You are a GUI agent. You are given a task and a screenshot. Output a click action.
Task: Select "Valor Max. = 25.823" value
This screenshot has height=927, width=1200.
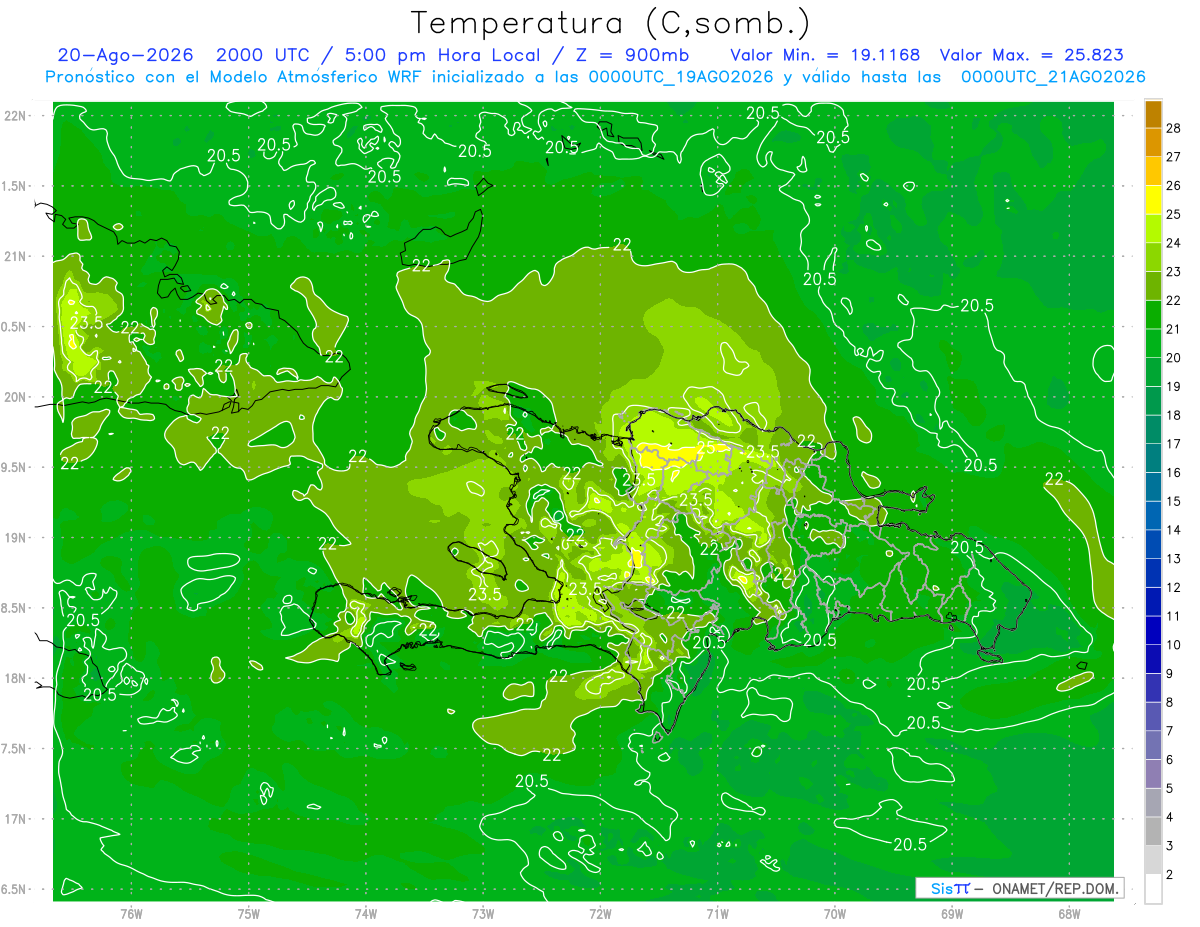coord(1030,55)
